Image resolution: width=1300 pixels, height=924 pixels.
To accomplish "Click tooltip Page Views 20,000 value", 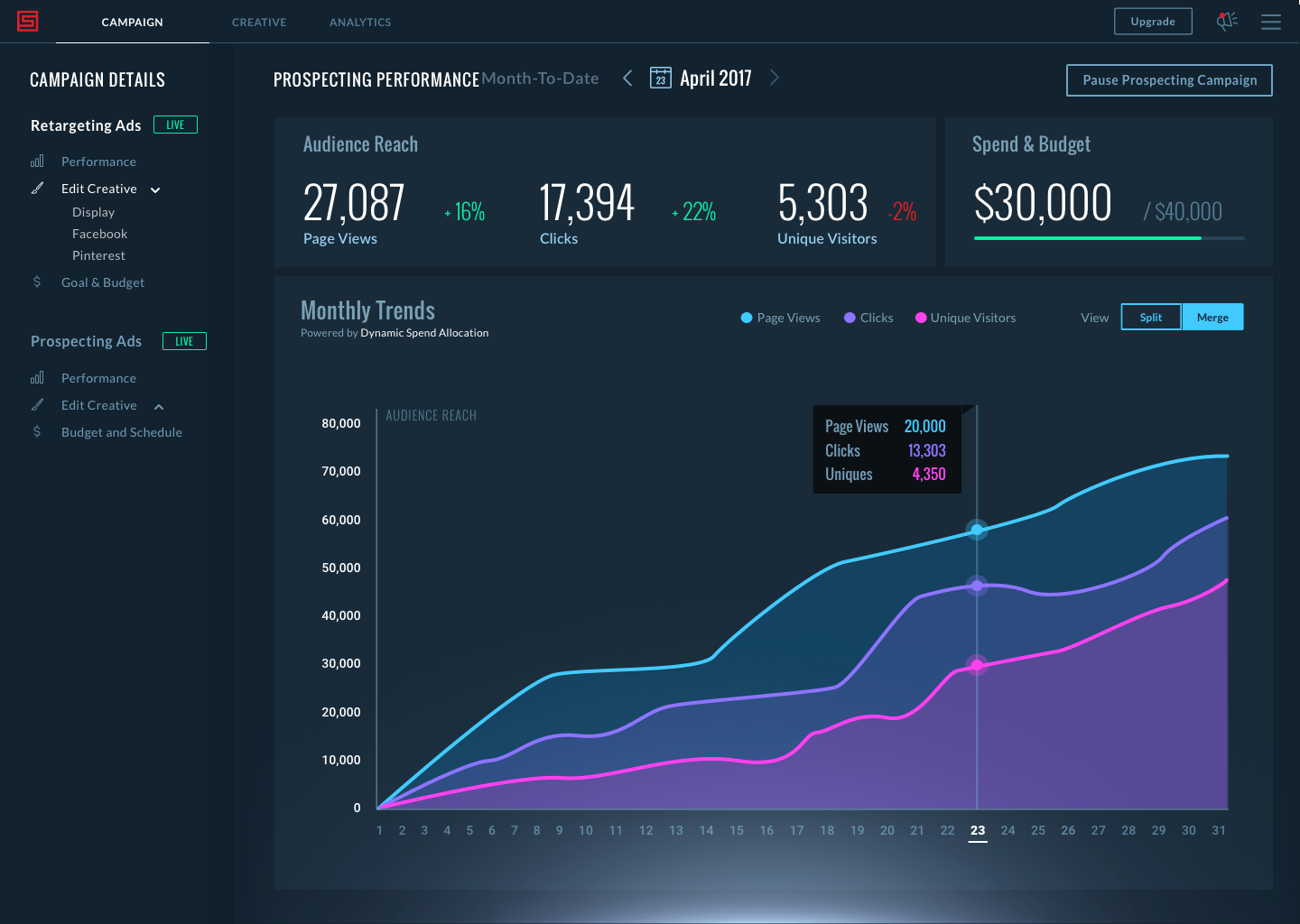I will (925, 426).
